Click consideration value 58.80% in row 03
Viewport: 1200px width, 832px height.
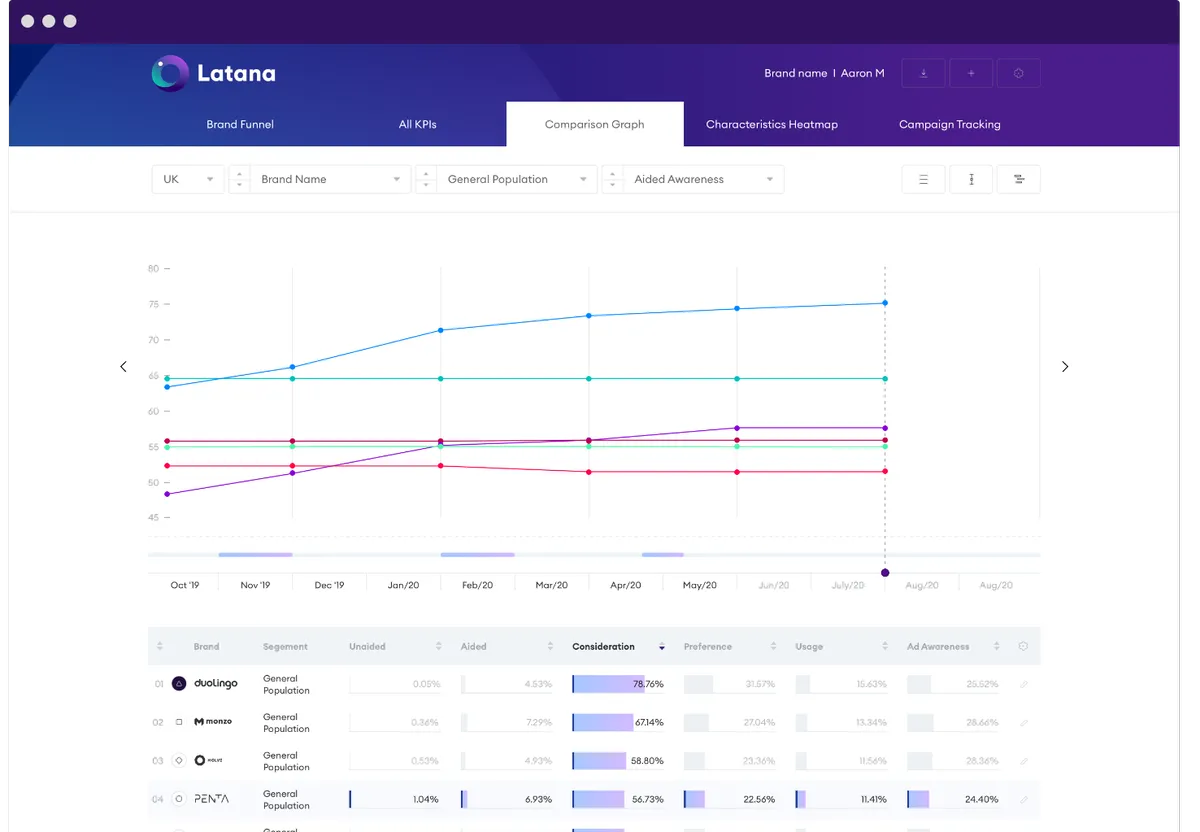click(648, 761)
